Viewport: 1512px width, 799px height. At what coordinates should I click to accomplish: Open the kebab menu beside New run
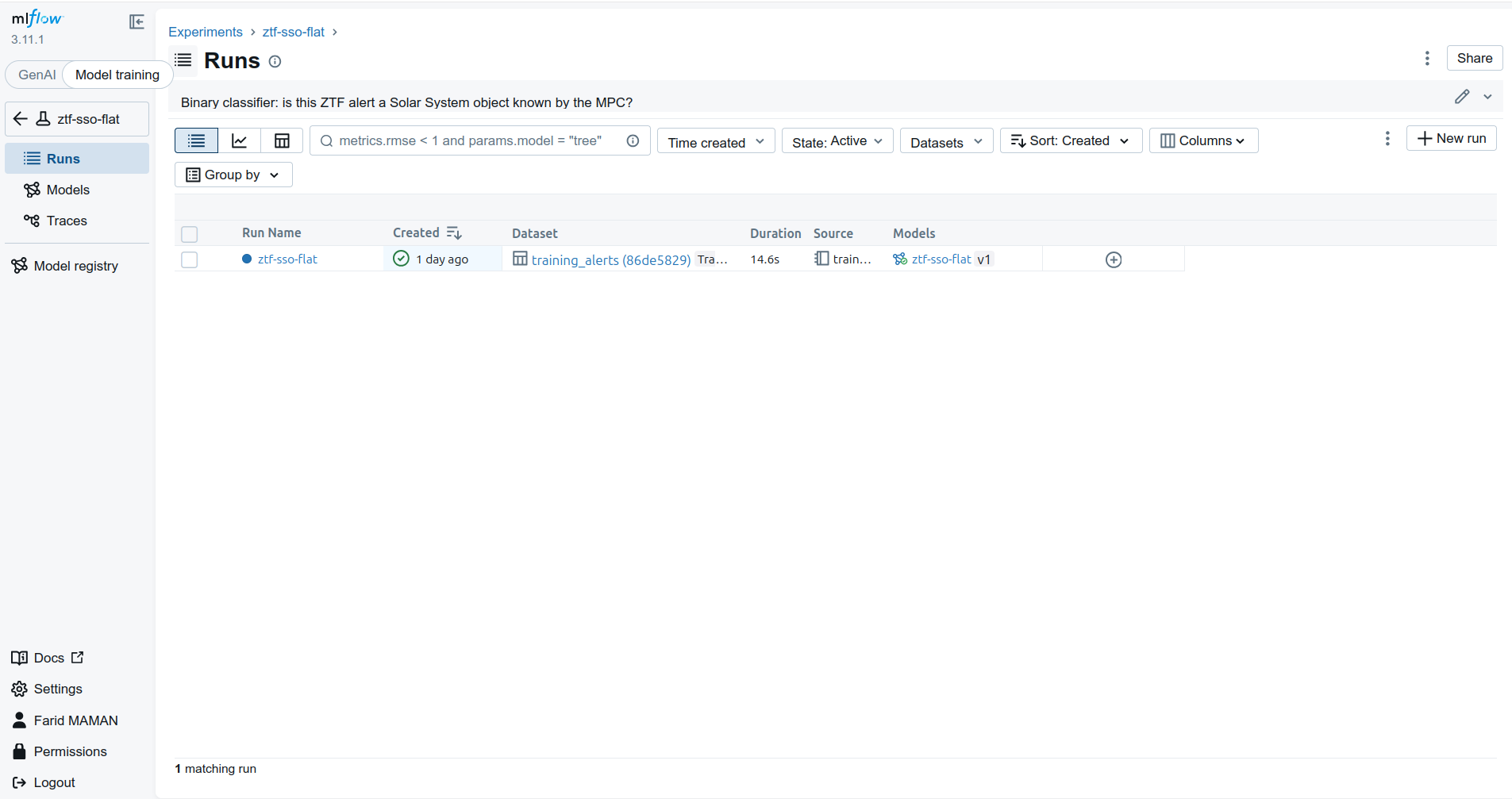click(x=1387, y=138)
